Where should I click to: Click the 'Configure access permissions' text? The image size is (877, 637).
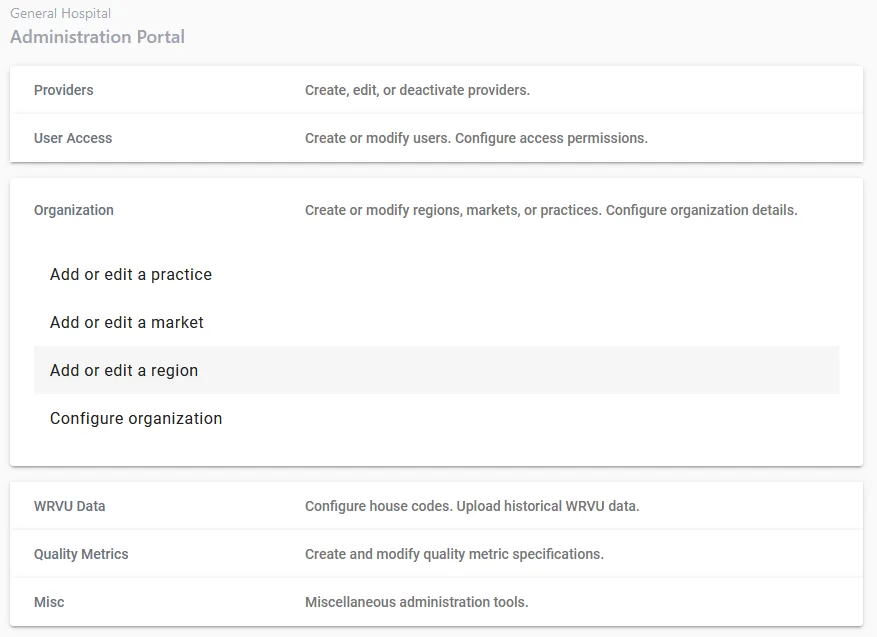[551, 138]
